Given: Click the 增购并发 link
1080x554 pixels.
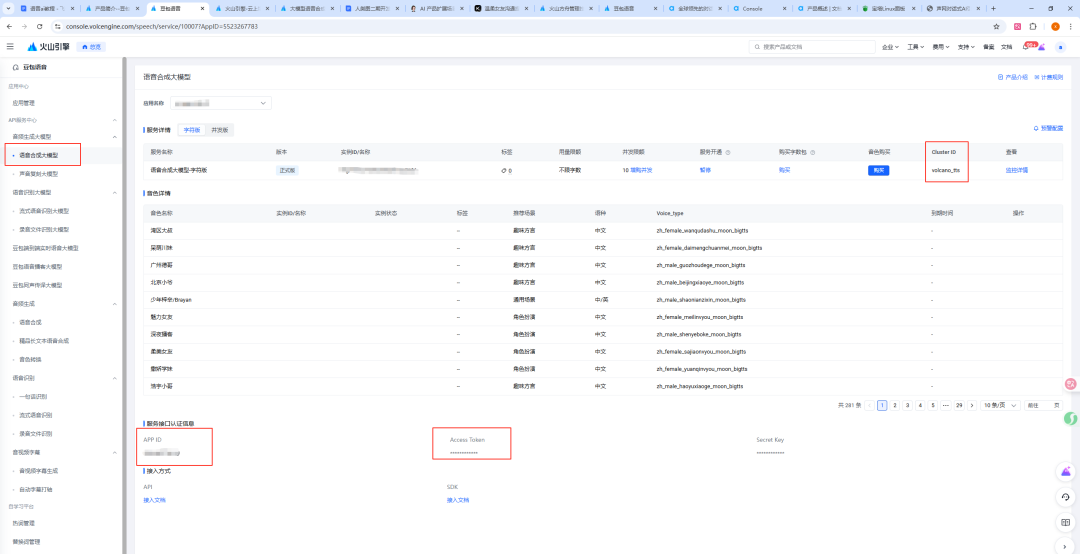Looking at the screenshot, I should click(x=641, y=170).
